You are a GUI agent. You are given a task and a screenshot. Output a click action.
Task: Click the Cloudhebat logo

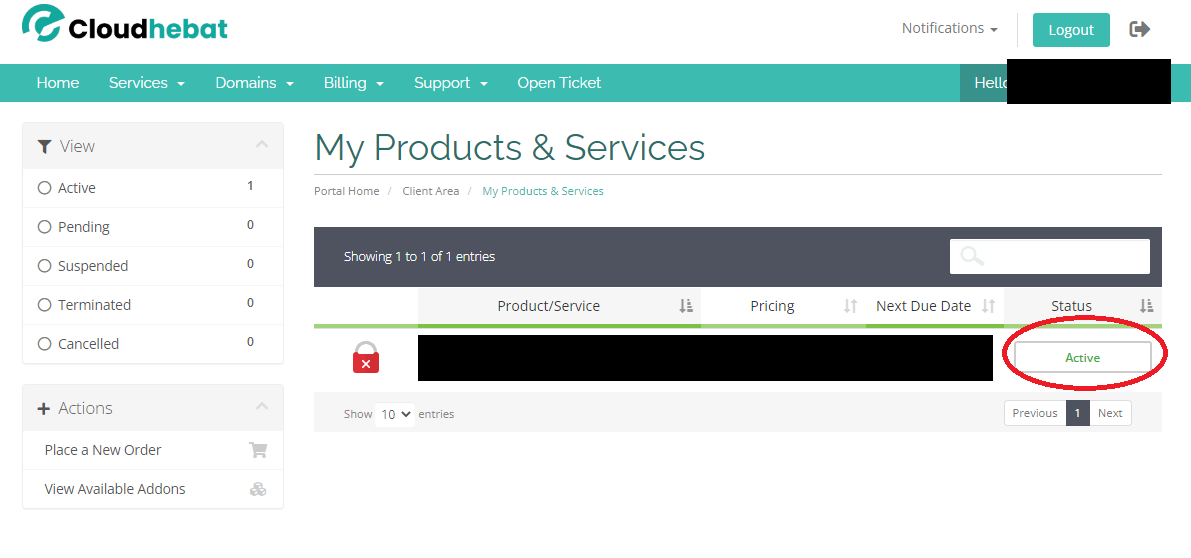(125, 24)
